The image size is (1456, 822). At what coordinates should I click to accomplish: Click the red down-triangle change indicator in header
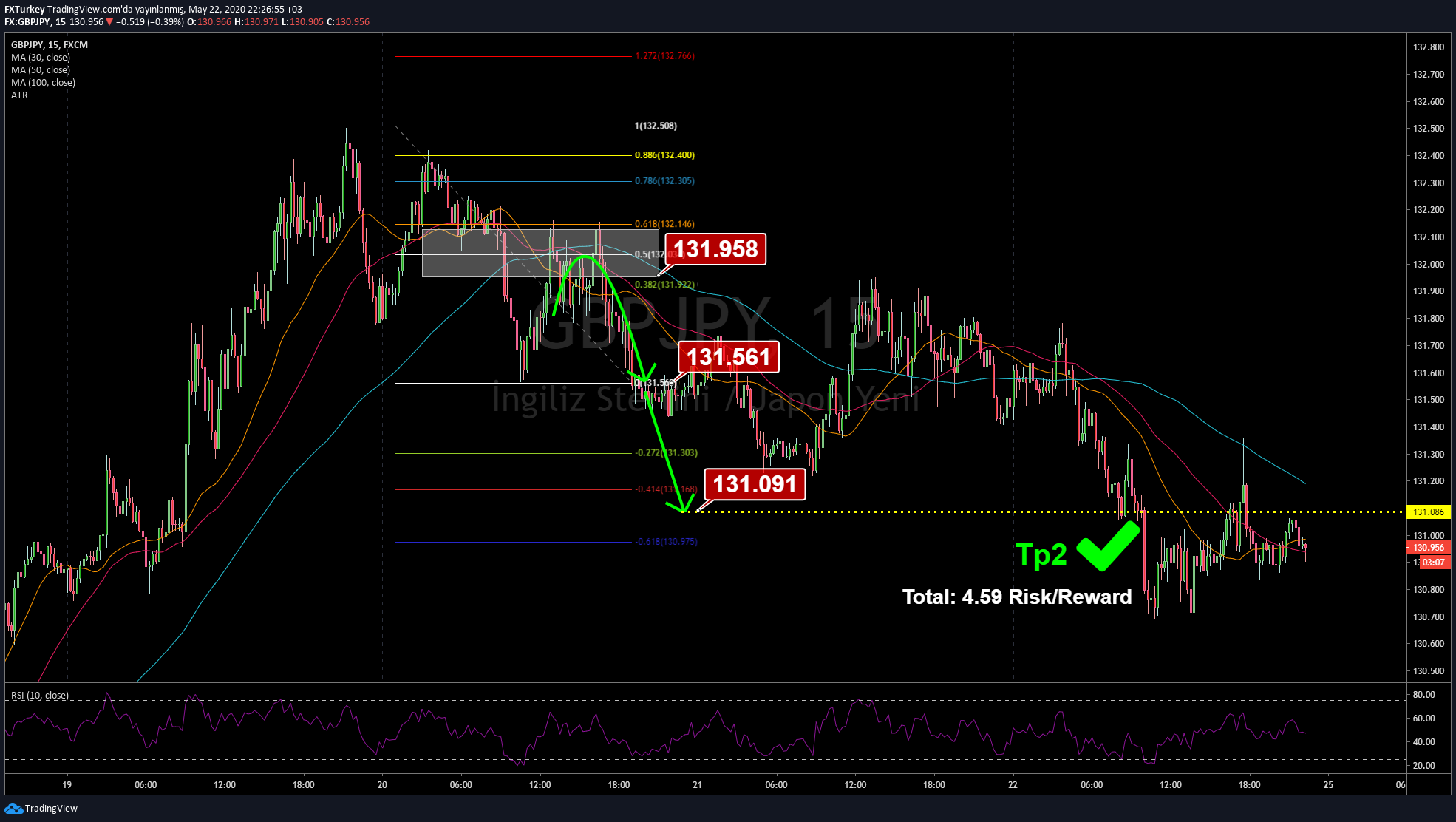tap(109, 22)
